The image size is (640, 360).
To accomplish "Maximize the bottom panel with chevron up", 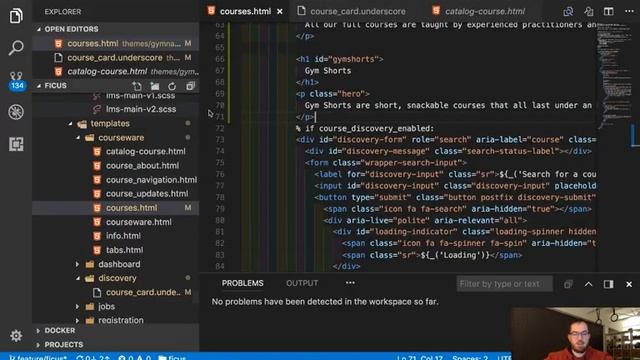I will [x=588, y=284].
